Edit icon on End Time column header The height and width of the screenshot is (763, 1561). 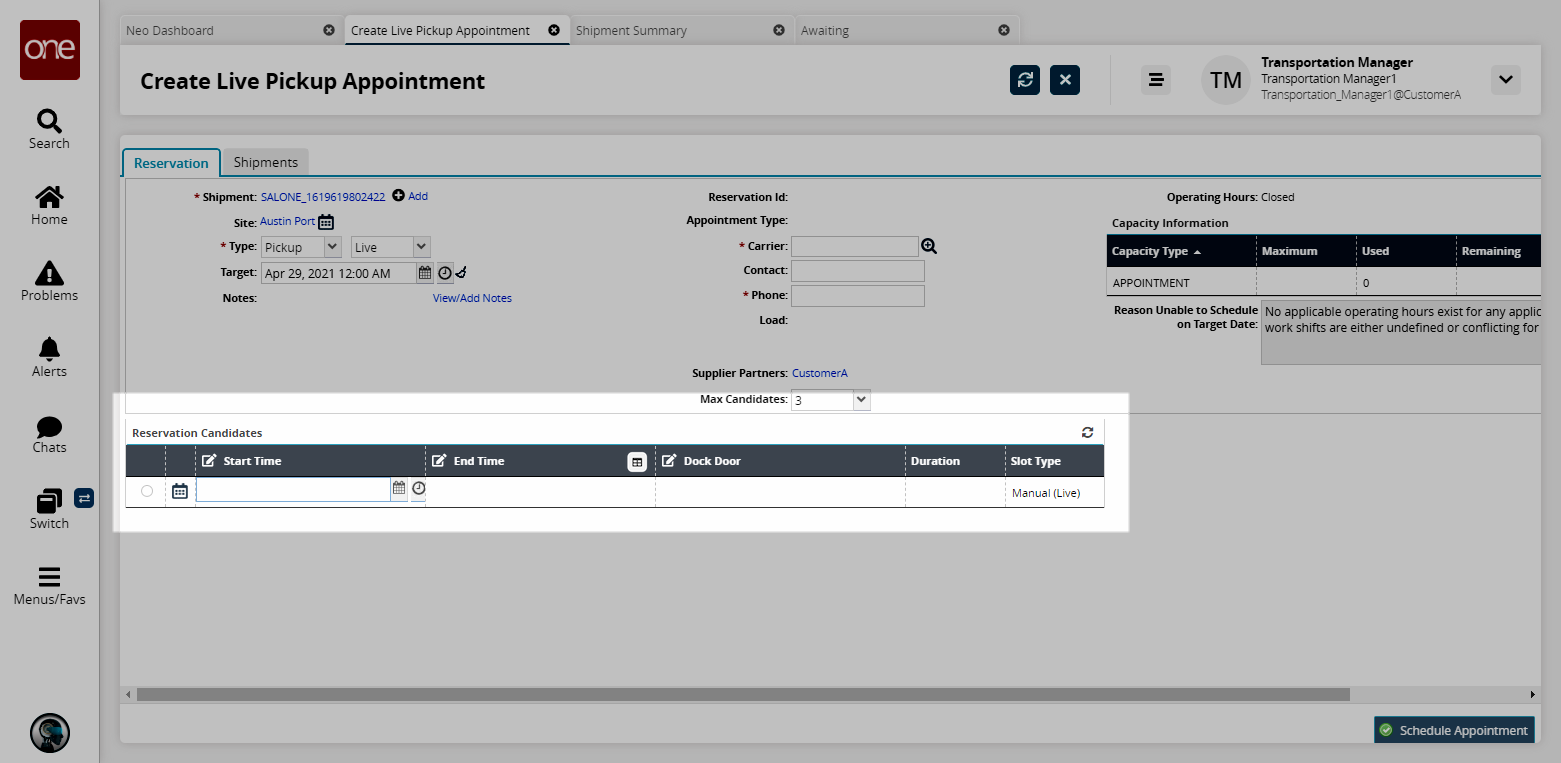coord(439,461)
